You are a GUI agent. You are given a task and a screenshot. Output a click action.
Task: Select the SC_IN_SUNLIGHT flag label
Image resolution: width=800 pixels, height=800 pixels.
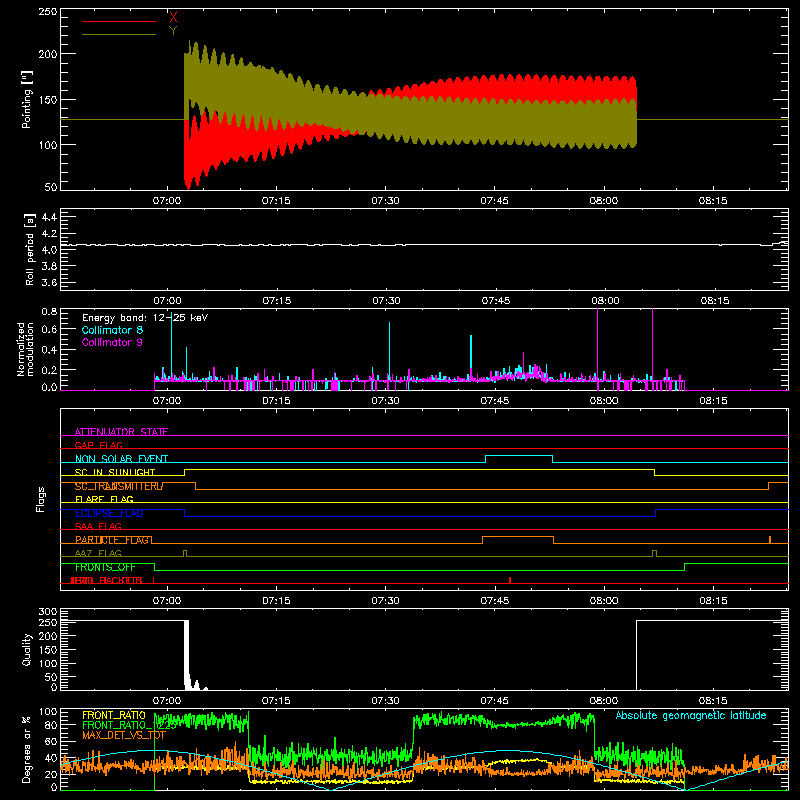(x=115, y=472)
